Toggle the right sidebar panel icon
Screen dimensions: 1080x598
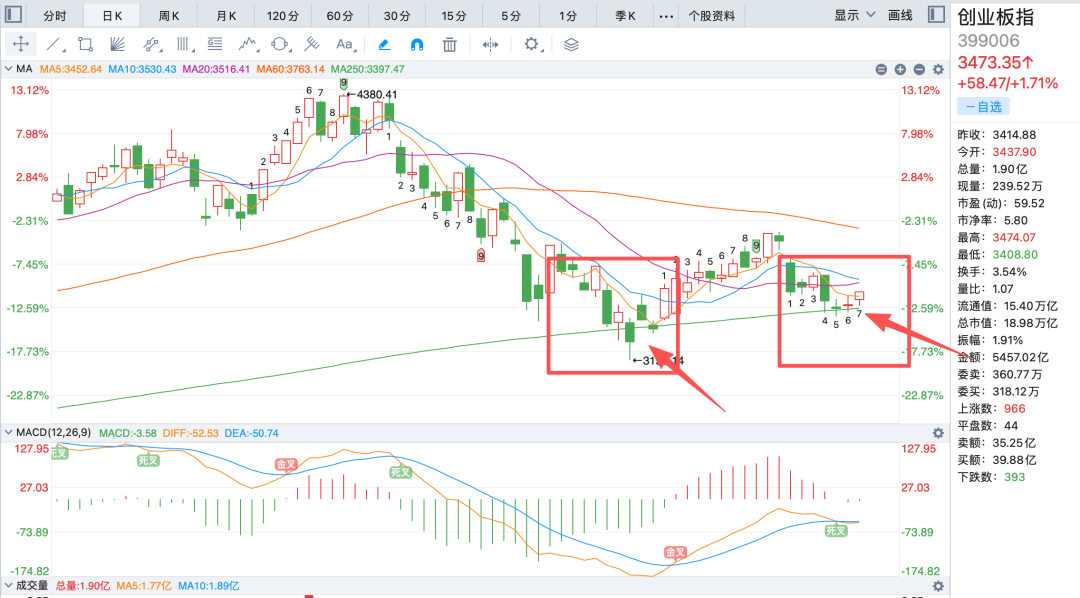(x=936, y=14)
